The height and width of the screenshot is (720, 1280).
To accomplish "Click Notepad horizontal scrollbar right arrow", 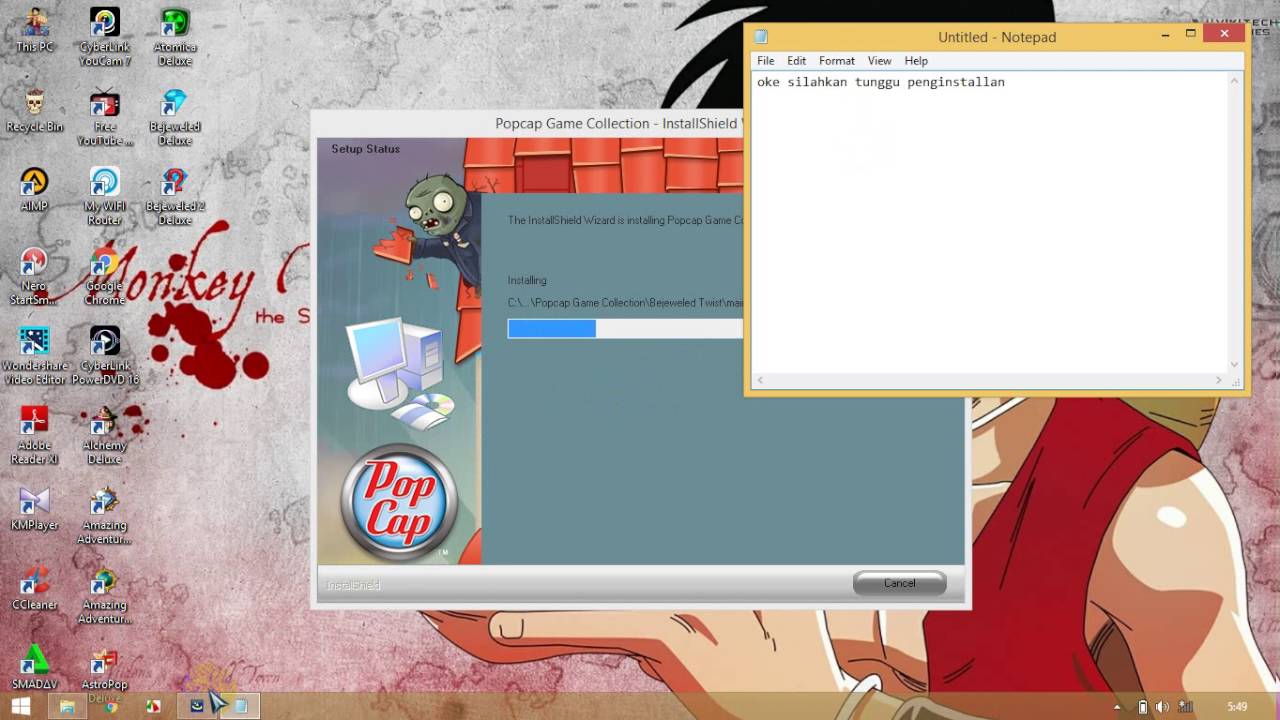I will [x=1218, y=380].
